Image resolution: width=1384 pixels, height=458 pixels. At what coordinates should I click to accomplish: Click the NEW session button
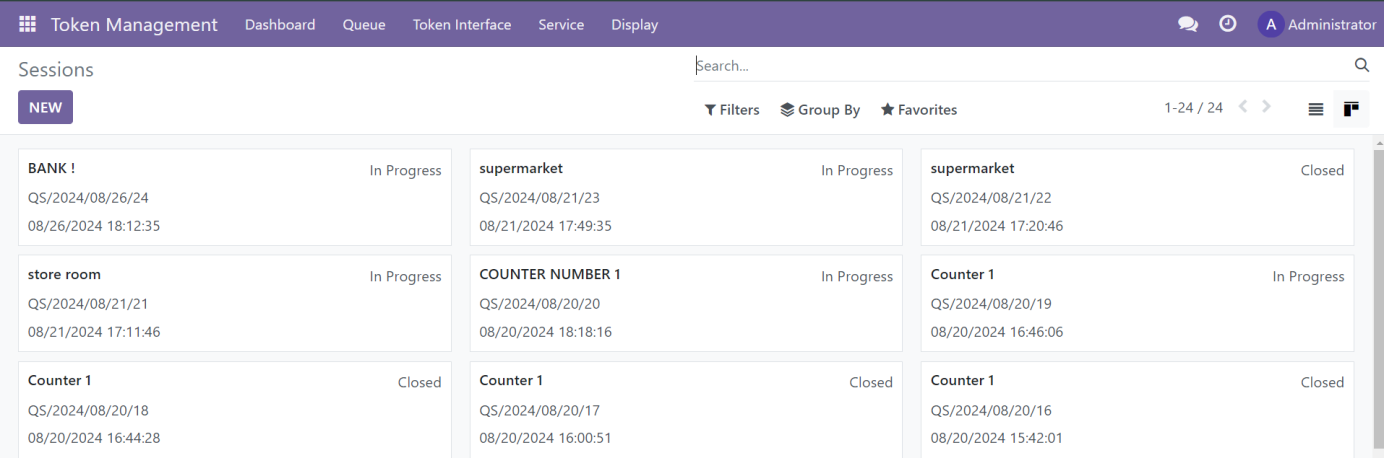pyautogui.click(x=45, y=107)
